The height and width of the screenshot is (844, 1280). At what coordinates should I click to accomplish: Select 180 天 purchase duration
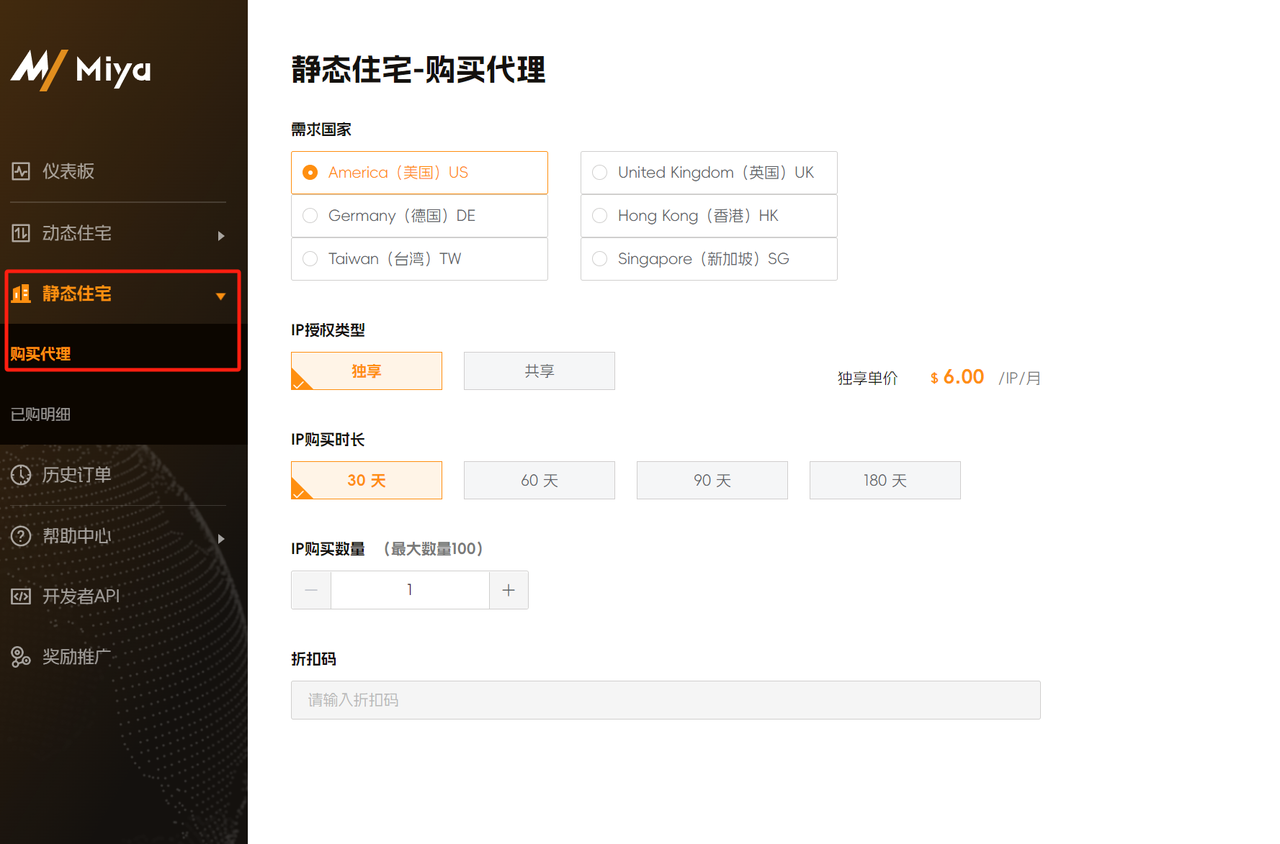point(885,480)
